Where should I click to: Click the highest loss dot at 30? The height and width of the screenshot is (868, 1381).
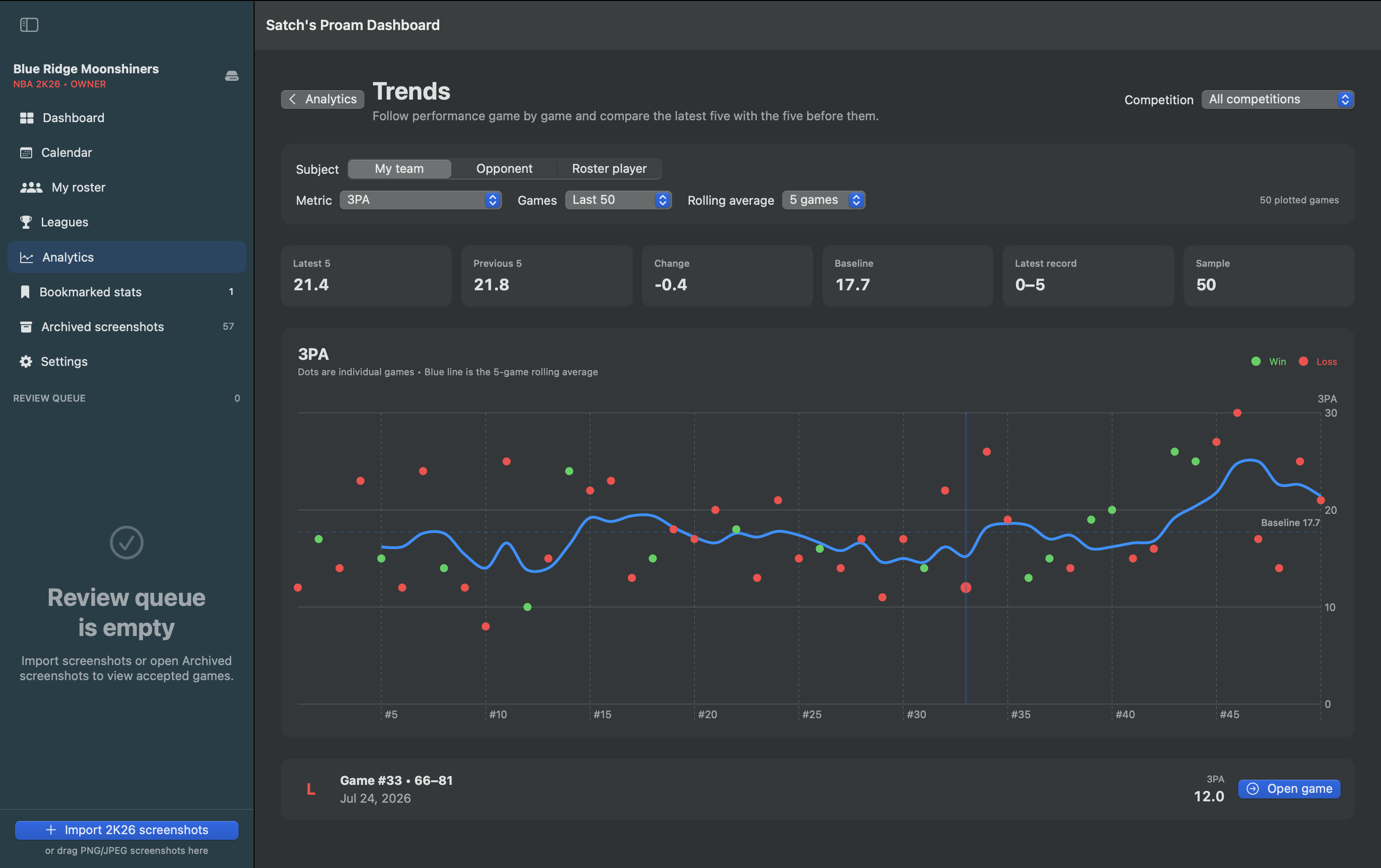1237,413
